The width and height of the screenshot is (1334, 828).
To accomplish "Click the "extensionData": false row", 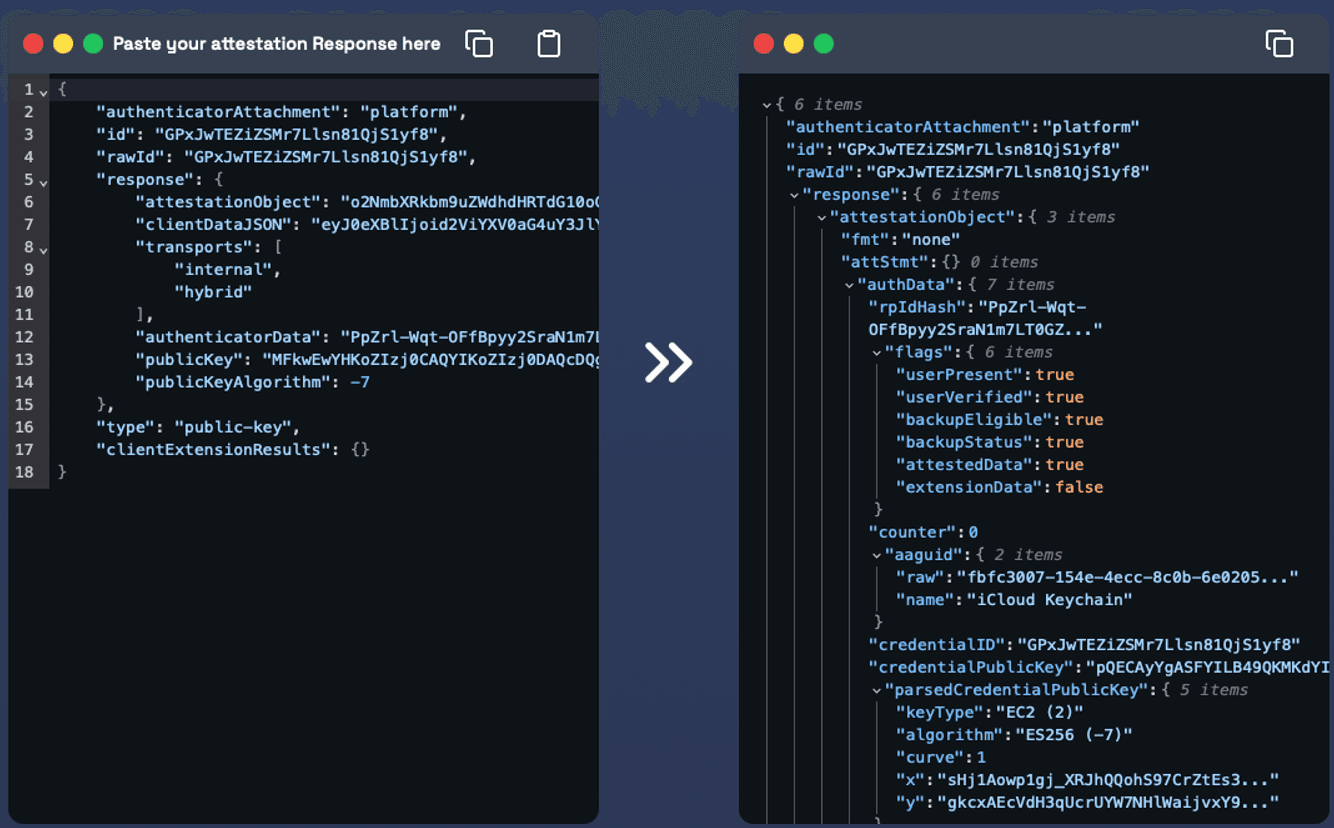I will click(999, 487).
